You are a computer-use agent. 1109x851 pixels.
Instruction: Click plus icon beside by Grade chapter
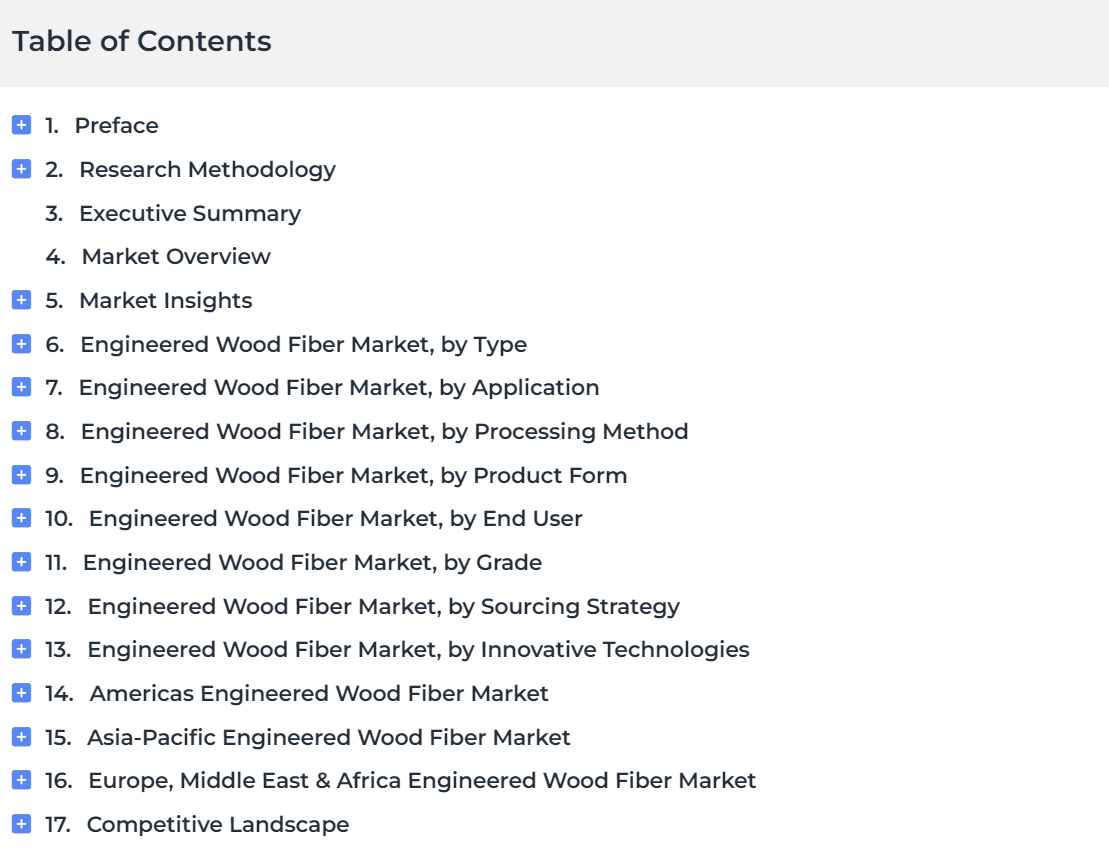point(21,562)
